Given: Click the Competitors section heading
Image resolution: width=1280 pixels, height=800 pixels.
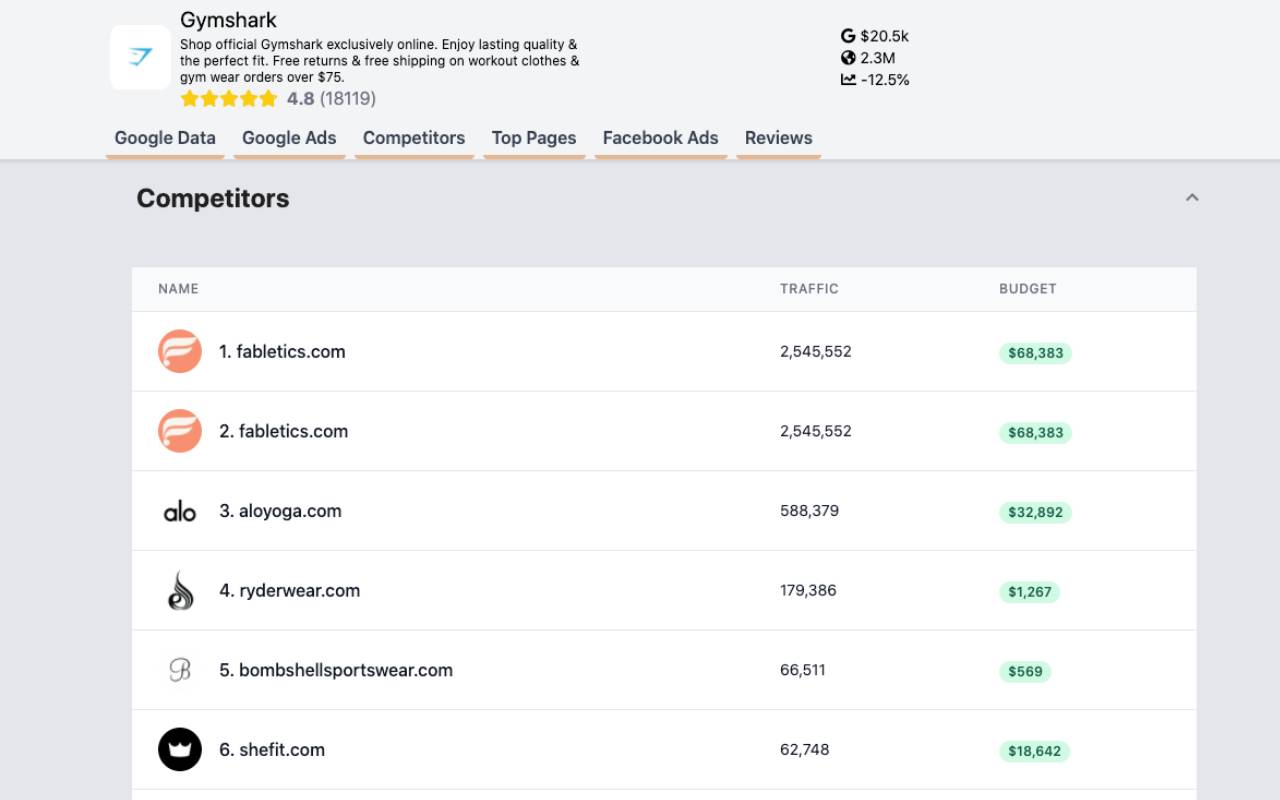Looking at the screenshot, I should click(x=213, y=198).
